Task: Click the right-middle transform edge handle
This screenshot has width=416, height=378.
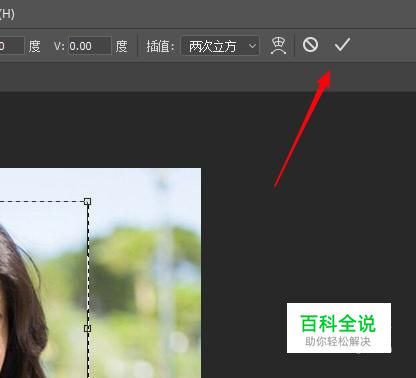Action: pyautogui.click(x=87, y=328)
